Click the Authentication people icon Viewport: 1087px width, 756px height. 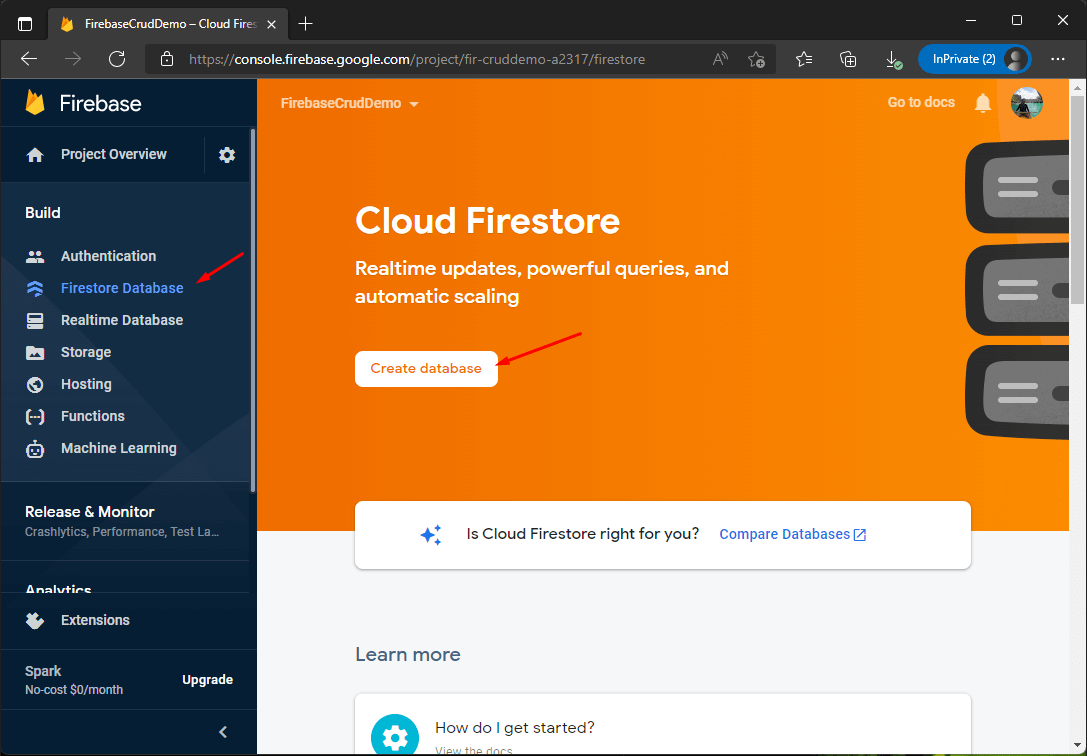coord(35,256)
